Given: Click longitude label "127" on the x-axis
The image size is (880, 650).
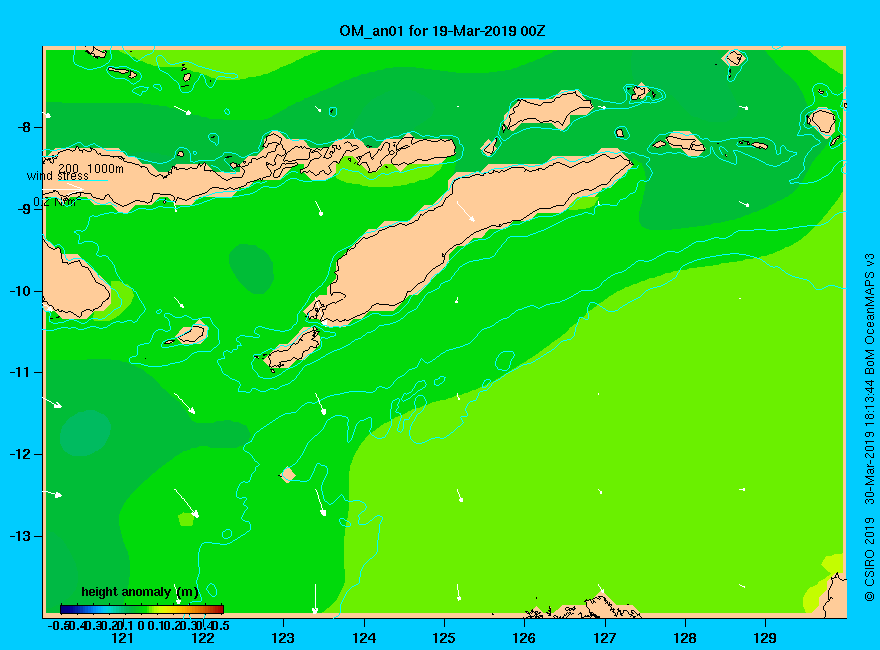Looking at the screenshot, I should click(x=604, y=638).
